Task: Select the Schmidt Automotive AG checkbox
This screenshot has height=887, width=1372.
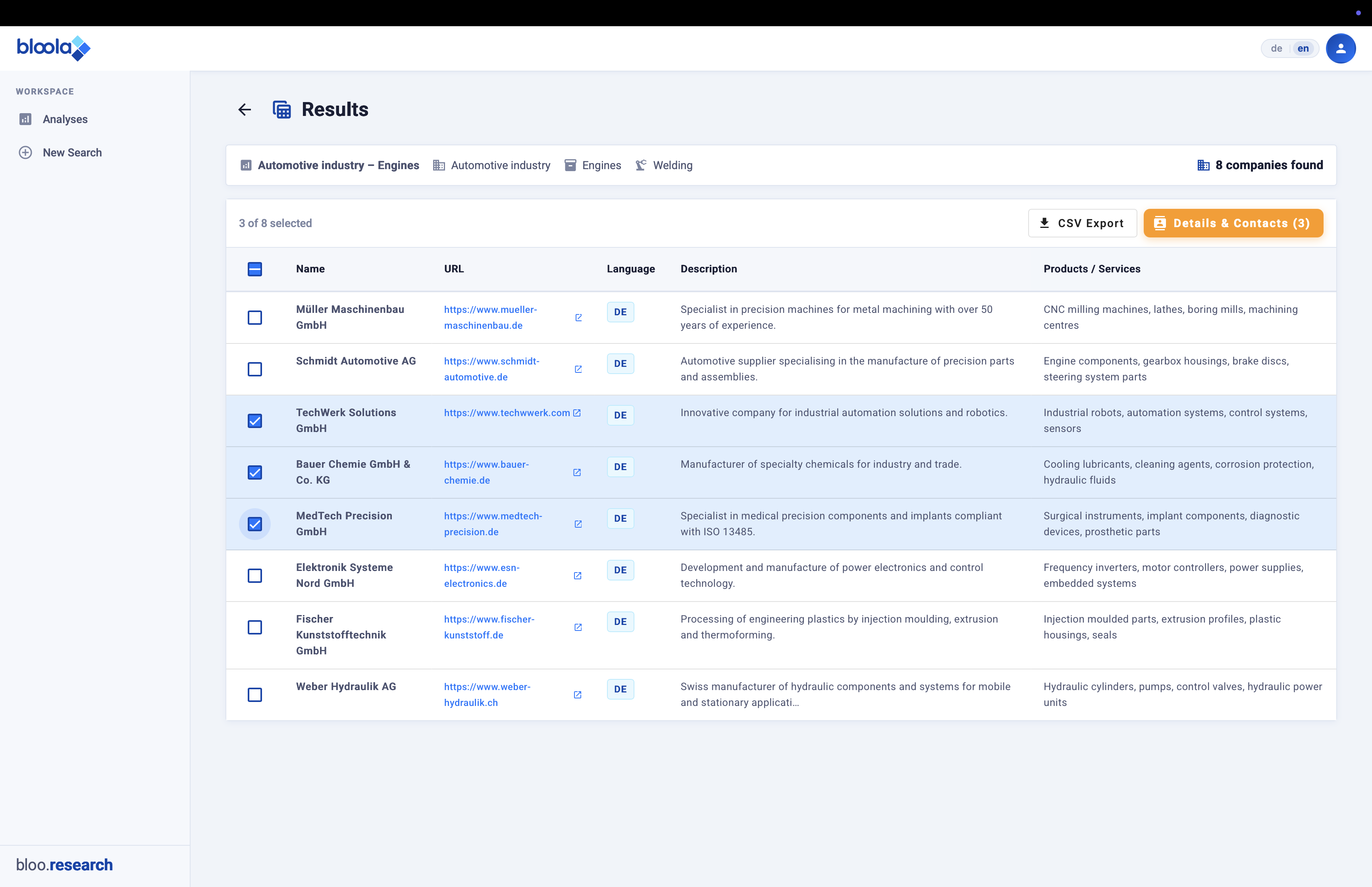Action: pos(254,369)
